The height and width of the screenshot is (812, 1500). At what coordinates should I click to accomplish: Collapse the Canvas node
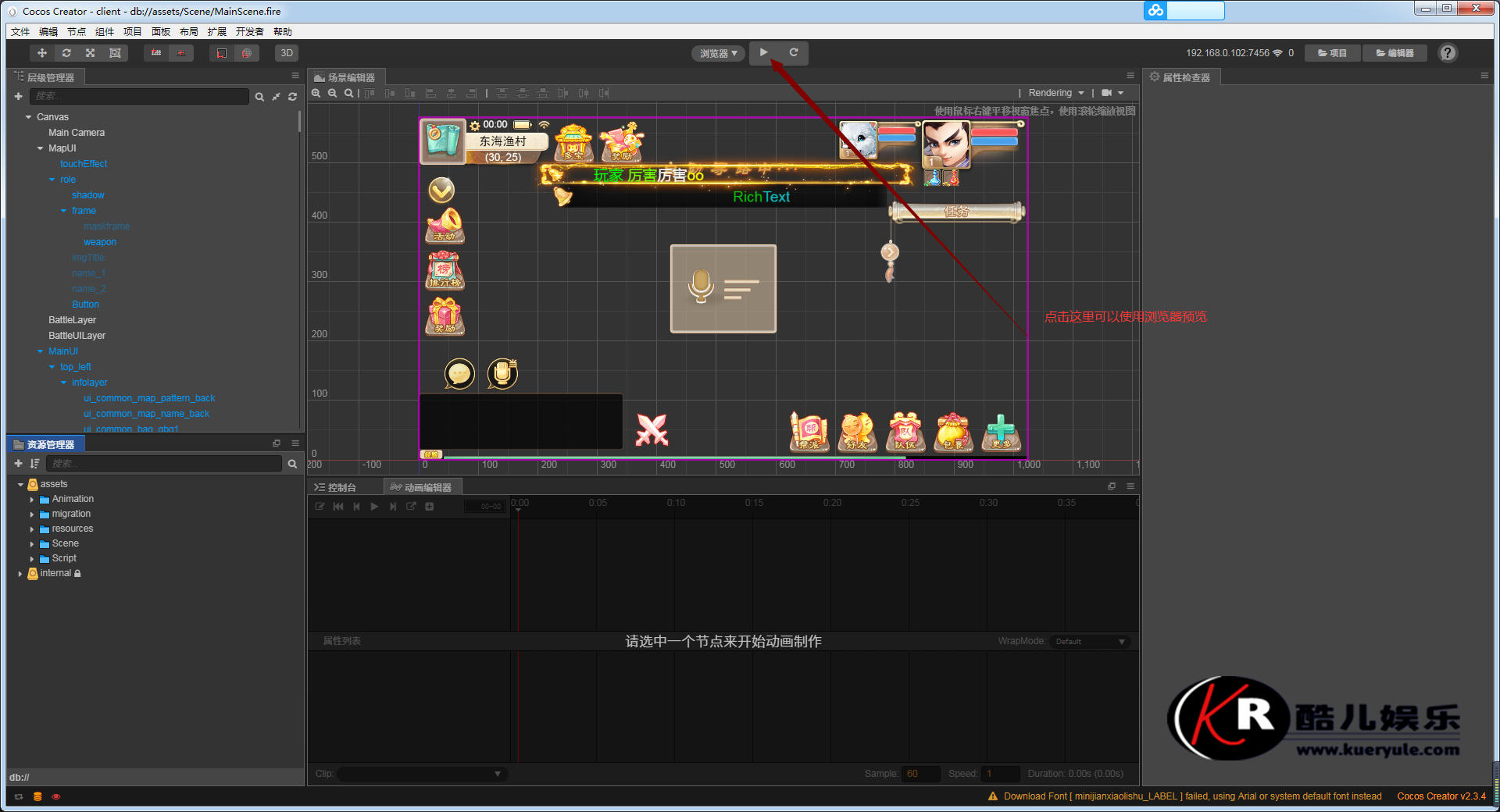point(29,117)
